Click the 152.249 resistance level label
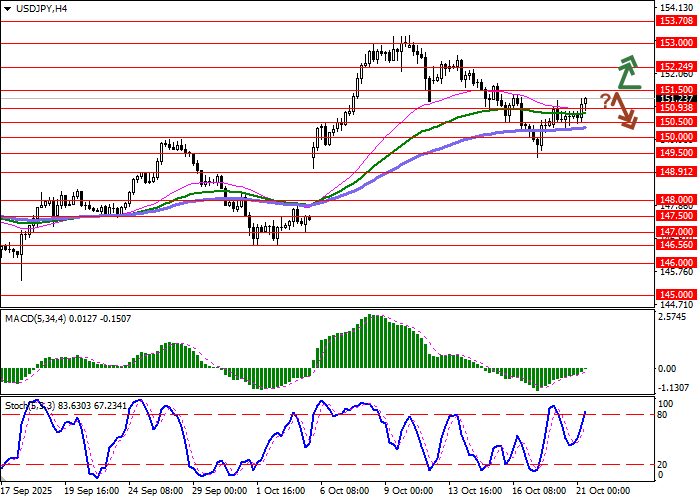 point(676,66)
